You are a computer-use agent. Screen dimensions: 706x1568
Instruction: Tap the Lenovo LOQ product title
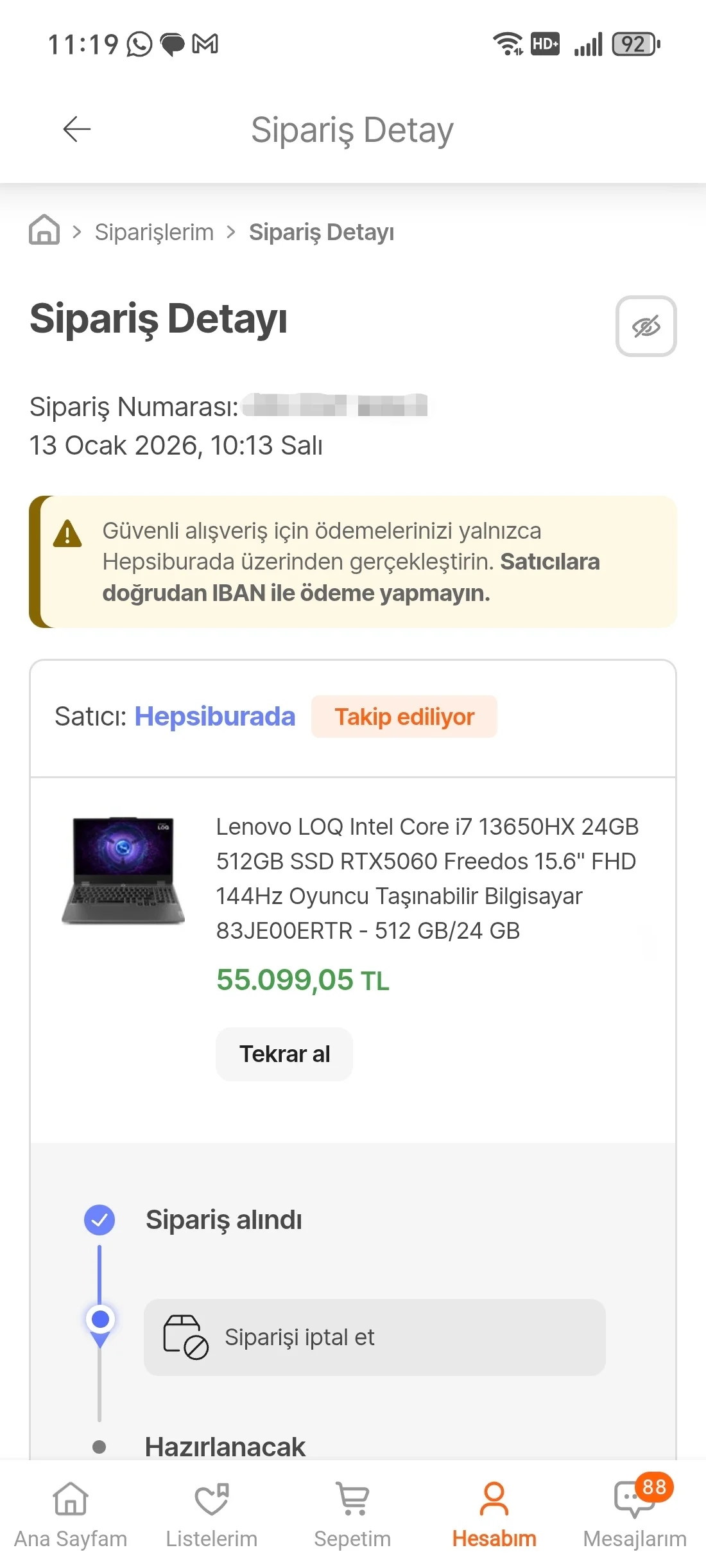tap(427, 878)
